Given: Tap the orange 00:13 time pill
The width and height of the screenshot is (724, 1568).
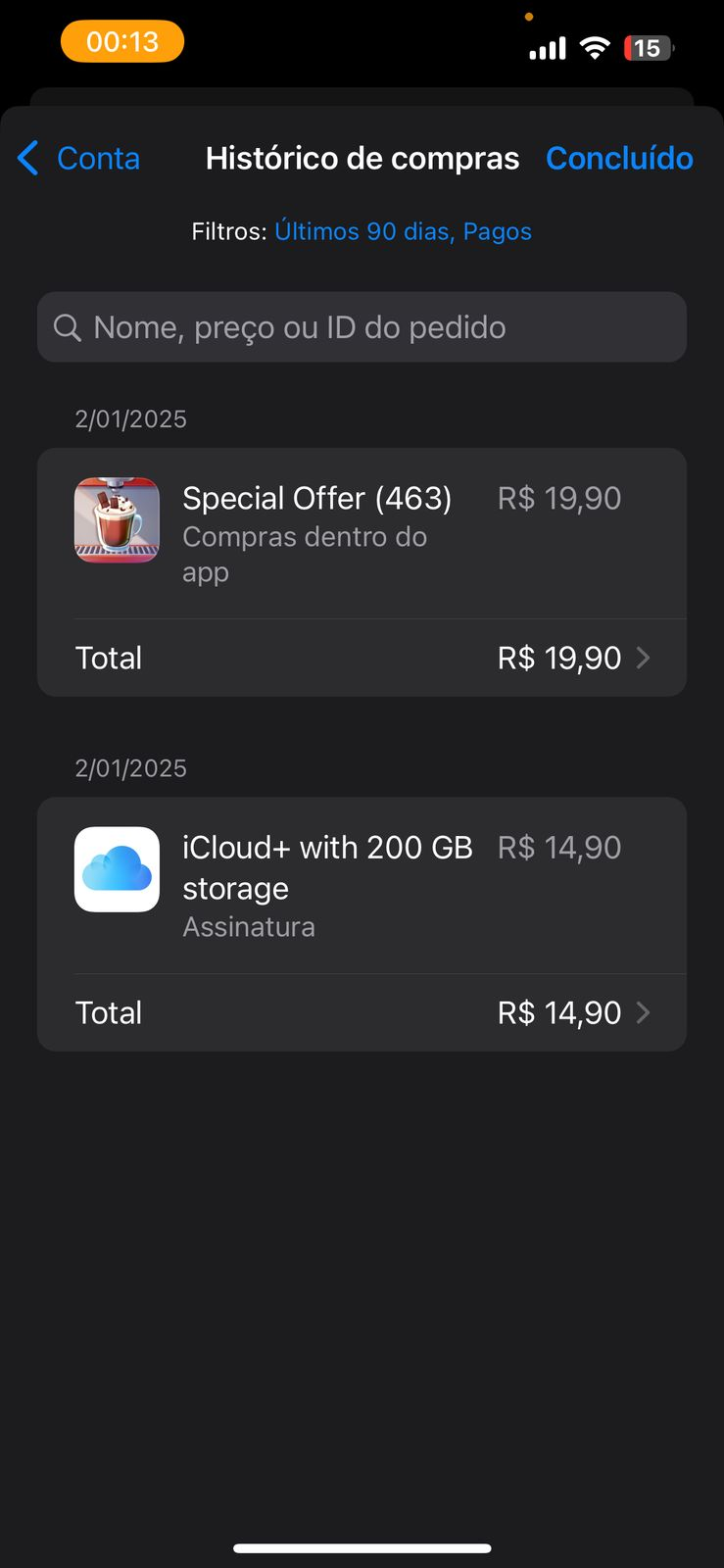Looking at the screenshot, I should click(x=122, y=41).
